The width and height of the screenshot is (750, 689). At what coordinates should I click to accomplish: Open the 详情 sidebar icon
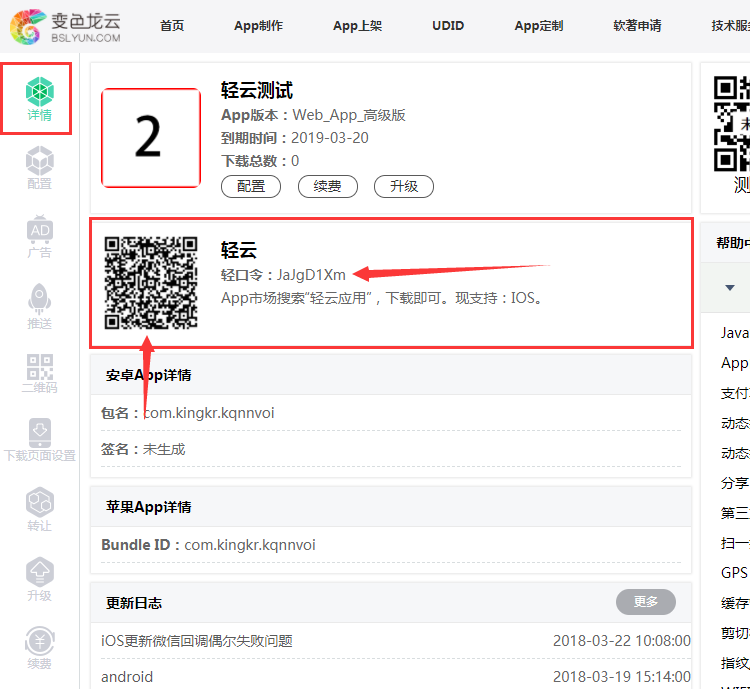39,99
